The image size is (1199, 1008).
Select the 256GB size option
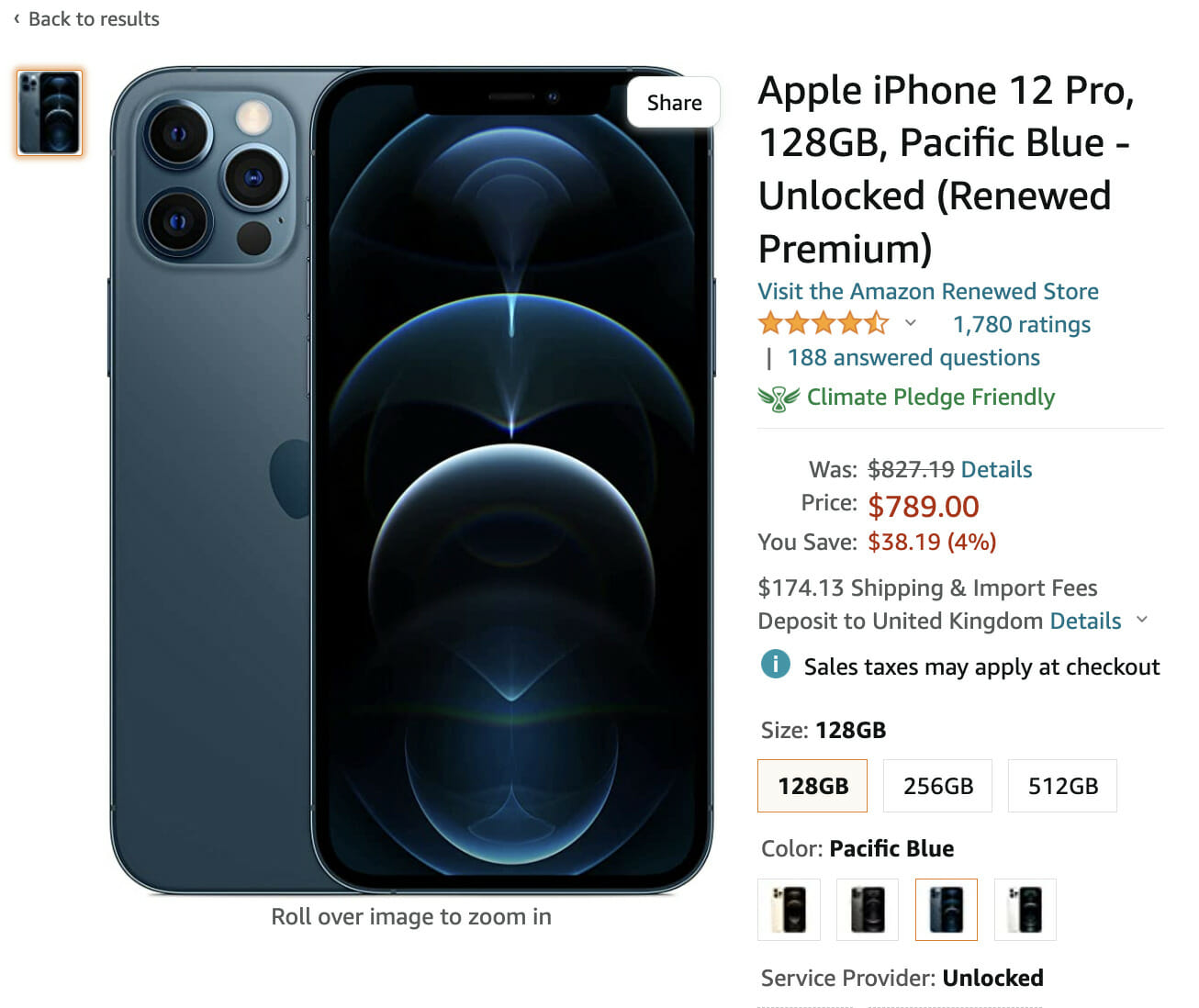point(937,786)
